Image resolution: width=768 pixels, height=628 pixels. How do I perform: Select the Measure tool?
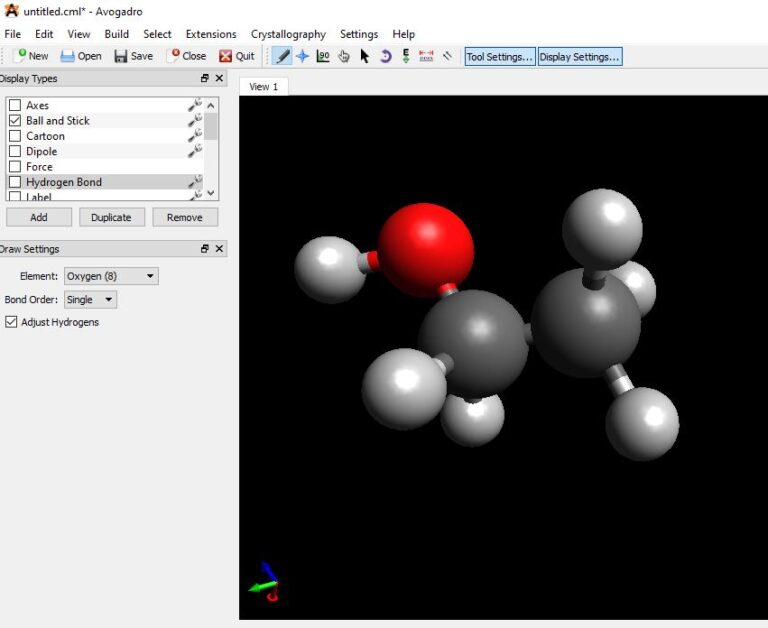[426, 57]
